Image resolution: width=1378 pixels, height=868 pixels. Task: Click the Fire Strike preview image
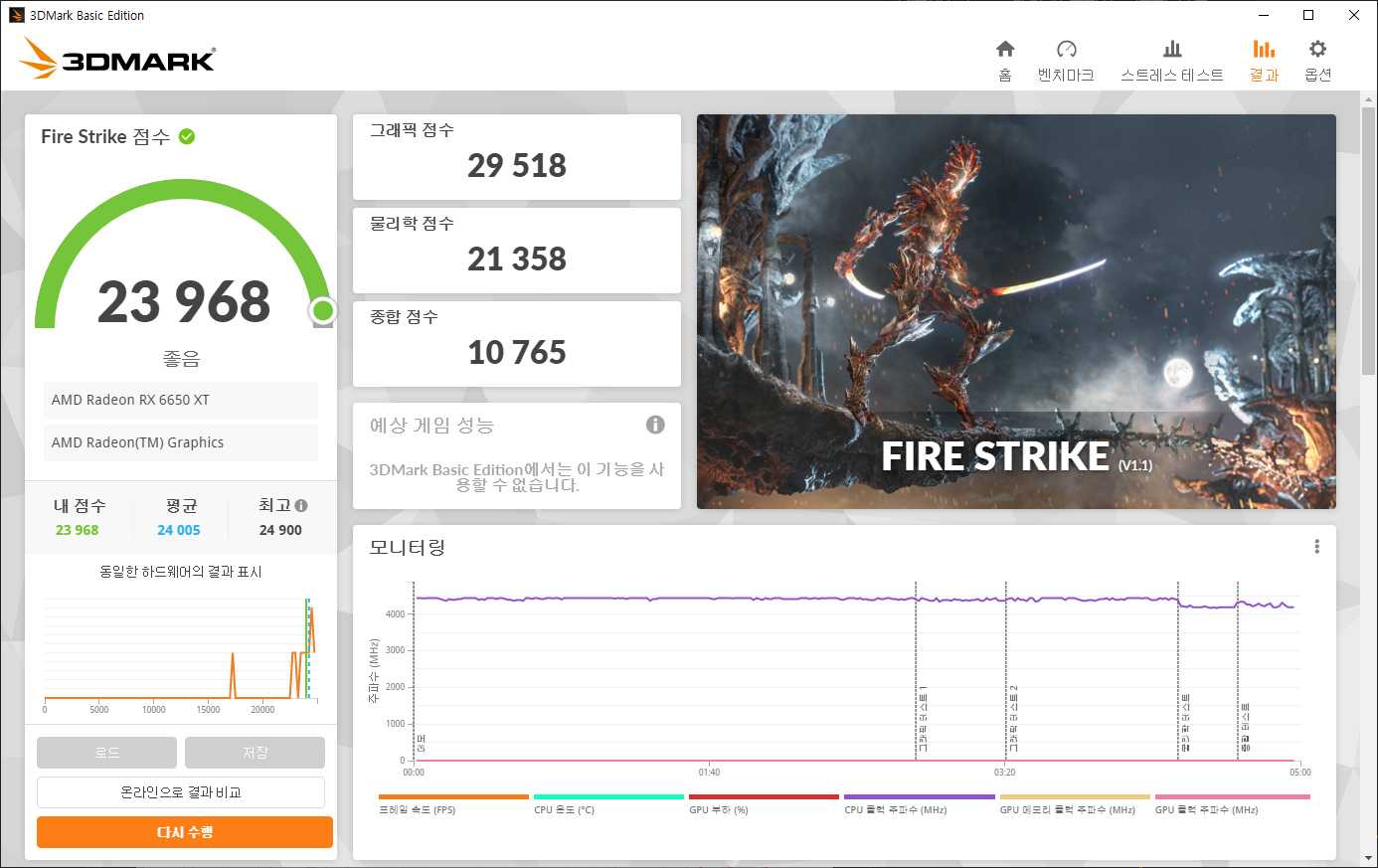click(1016, 311)
